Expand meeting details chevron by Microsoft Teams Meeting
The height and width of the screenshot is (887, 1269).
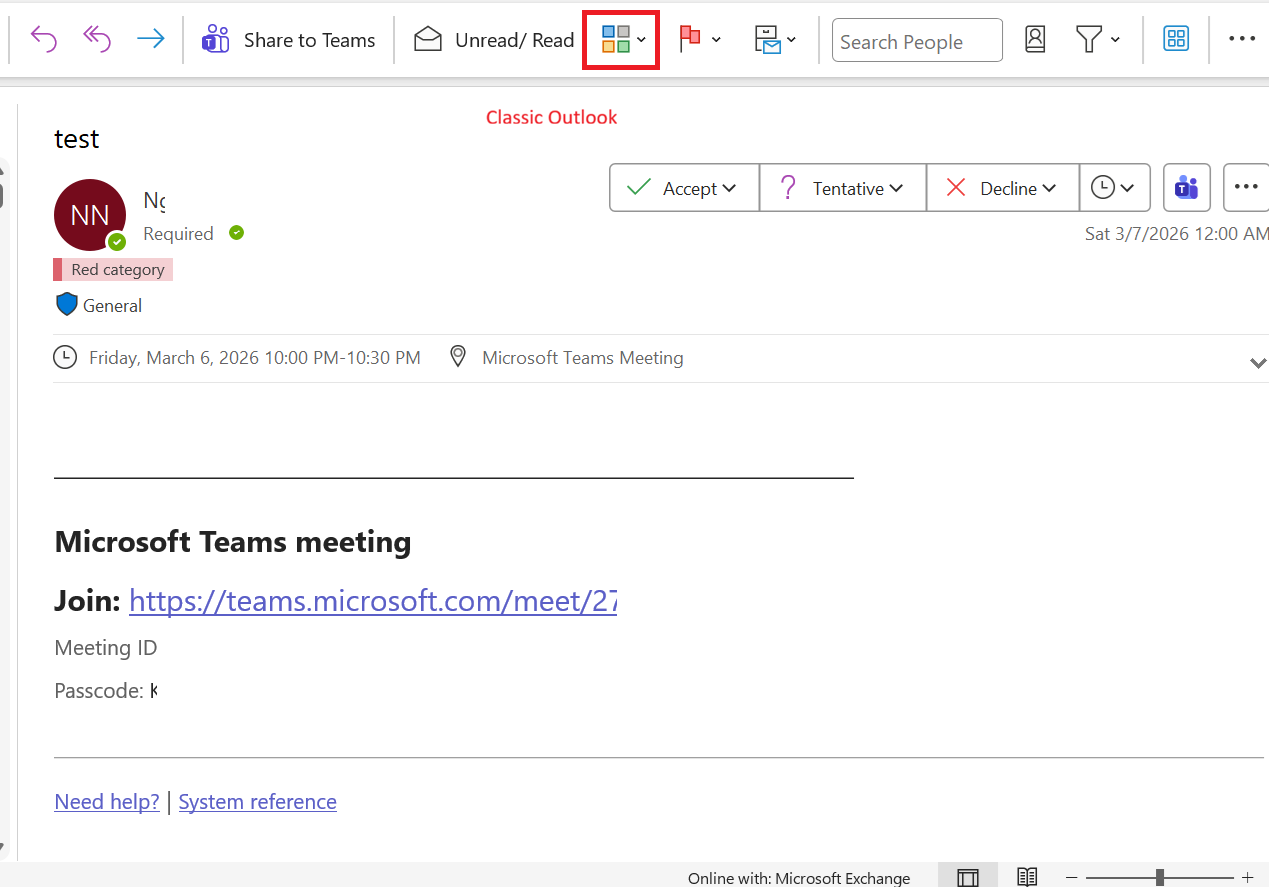point(1258,363)
